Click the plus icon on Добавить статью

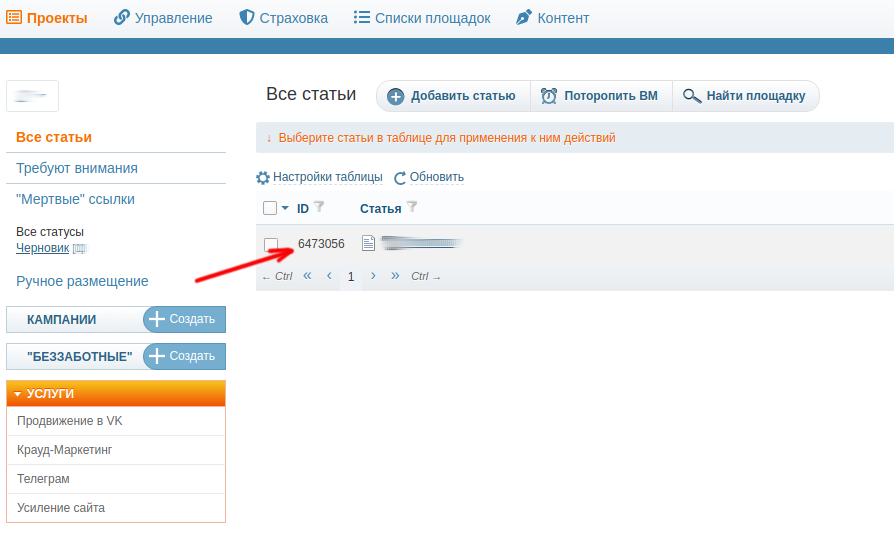point(396,96)
